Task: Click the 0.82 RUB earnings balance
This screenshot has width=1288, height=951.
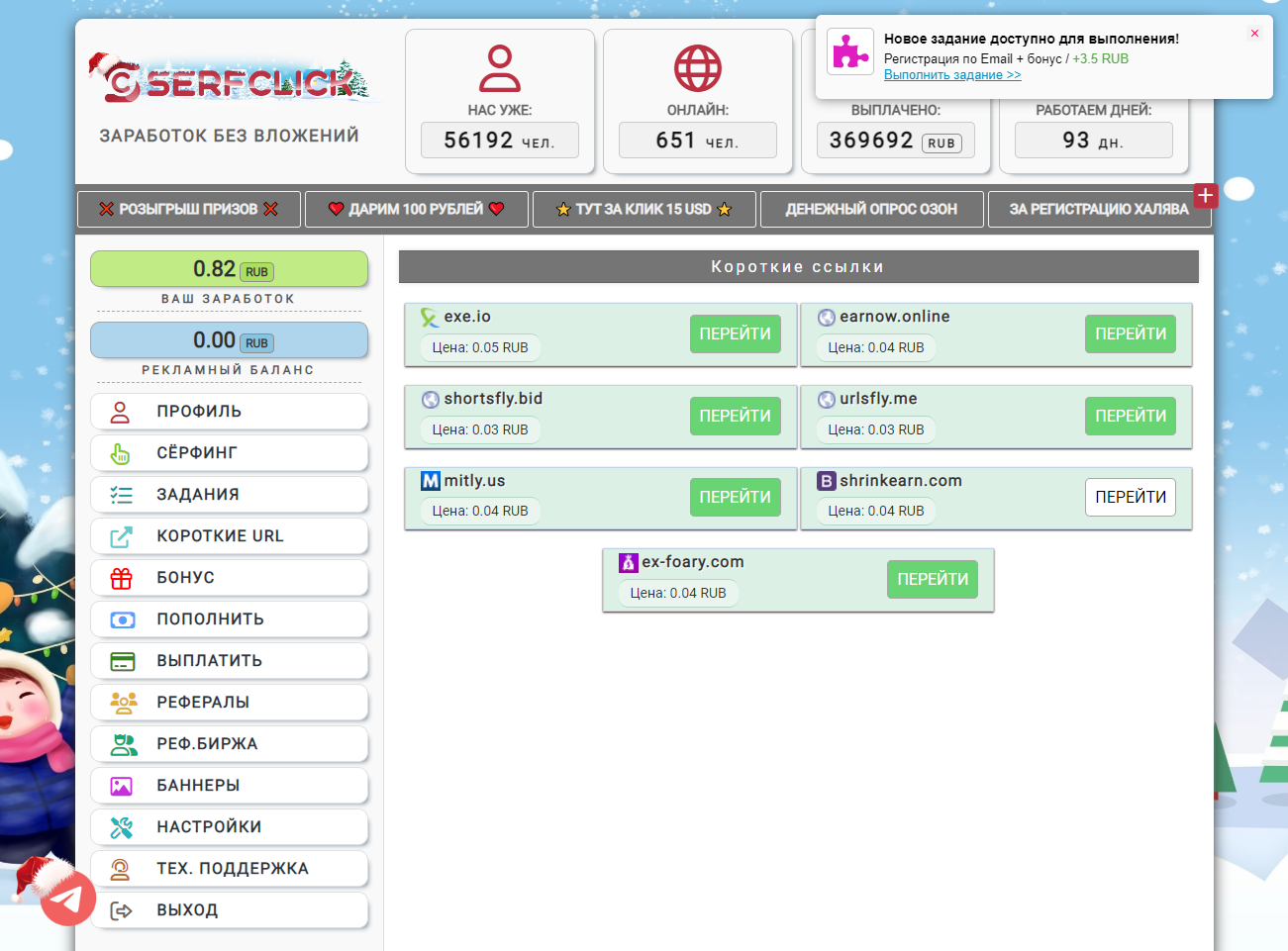Action: pos(229,269)
